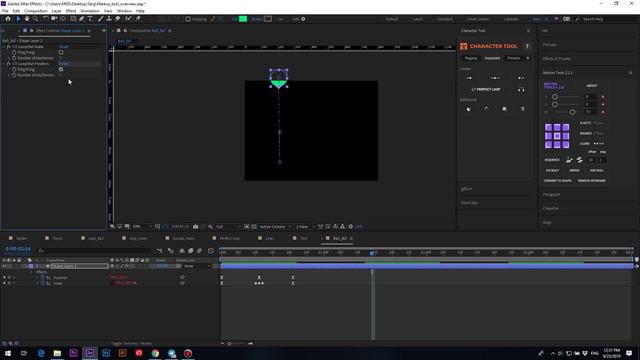This screenshot has width=640, height=360.
Task: Toggle the fx switch for CT LoopOut Scale
Action: [x=9, y=47]
